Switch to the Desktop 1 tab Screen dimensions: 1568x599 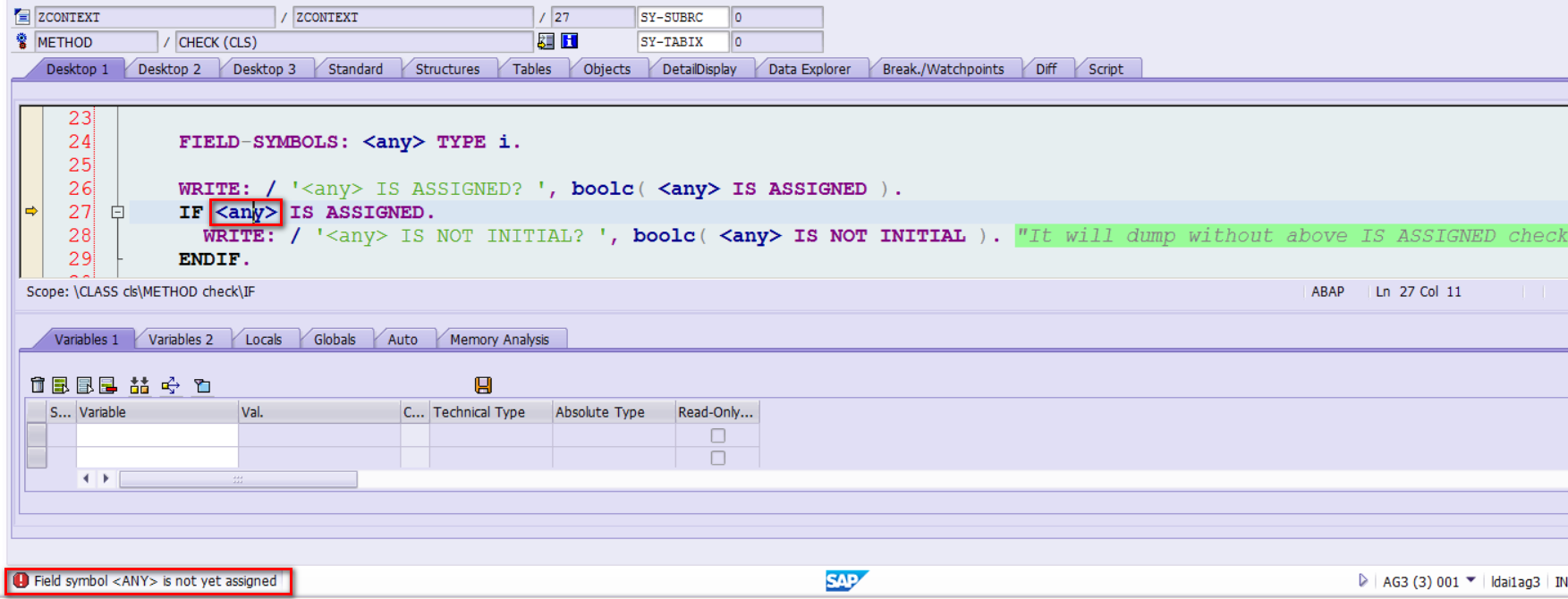[77, 69]
